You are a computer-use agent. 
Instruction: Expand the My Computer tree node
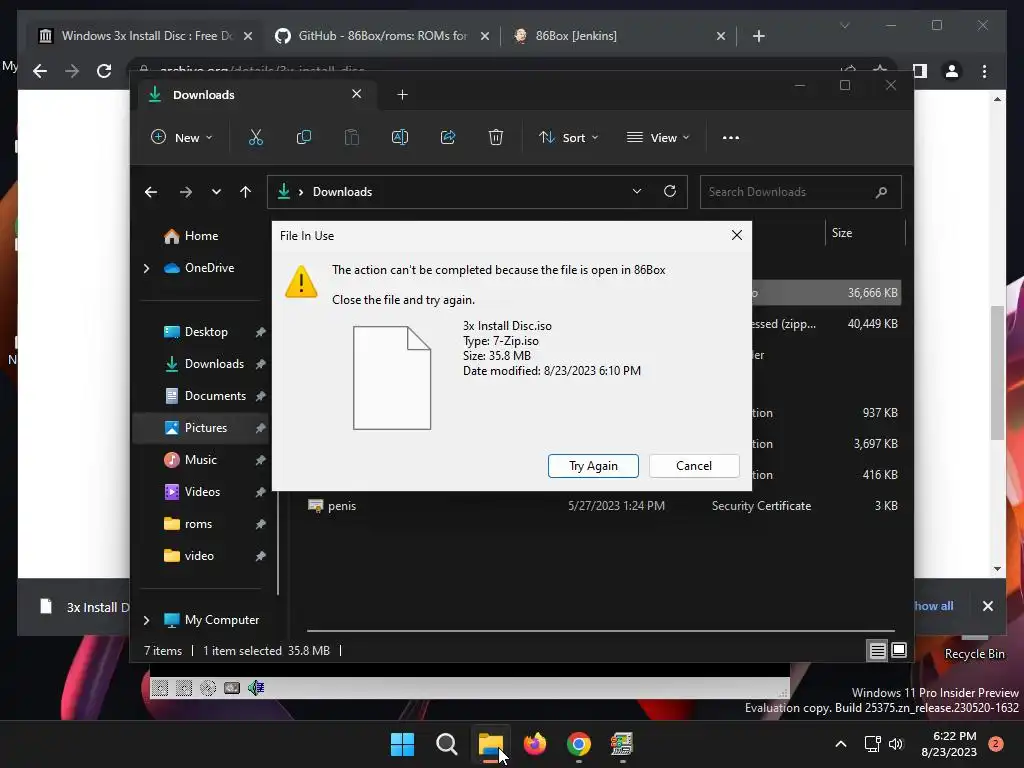(x=146, y=620)
